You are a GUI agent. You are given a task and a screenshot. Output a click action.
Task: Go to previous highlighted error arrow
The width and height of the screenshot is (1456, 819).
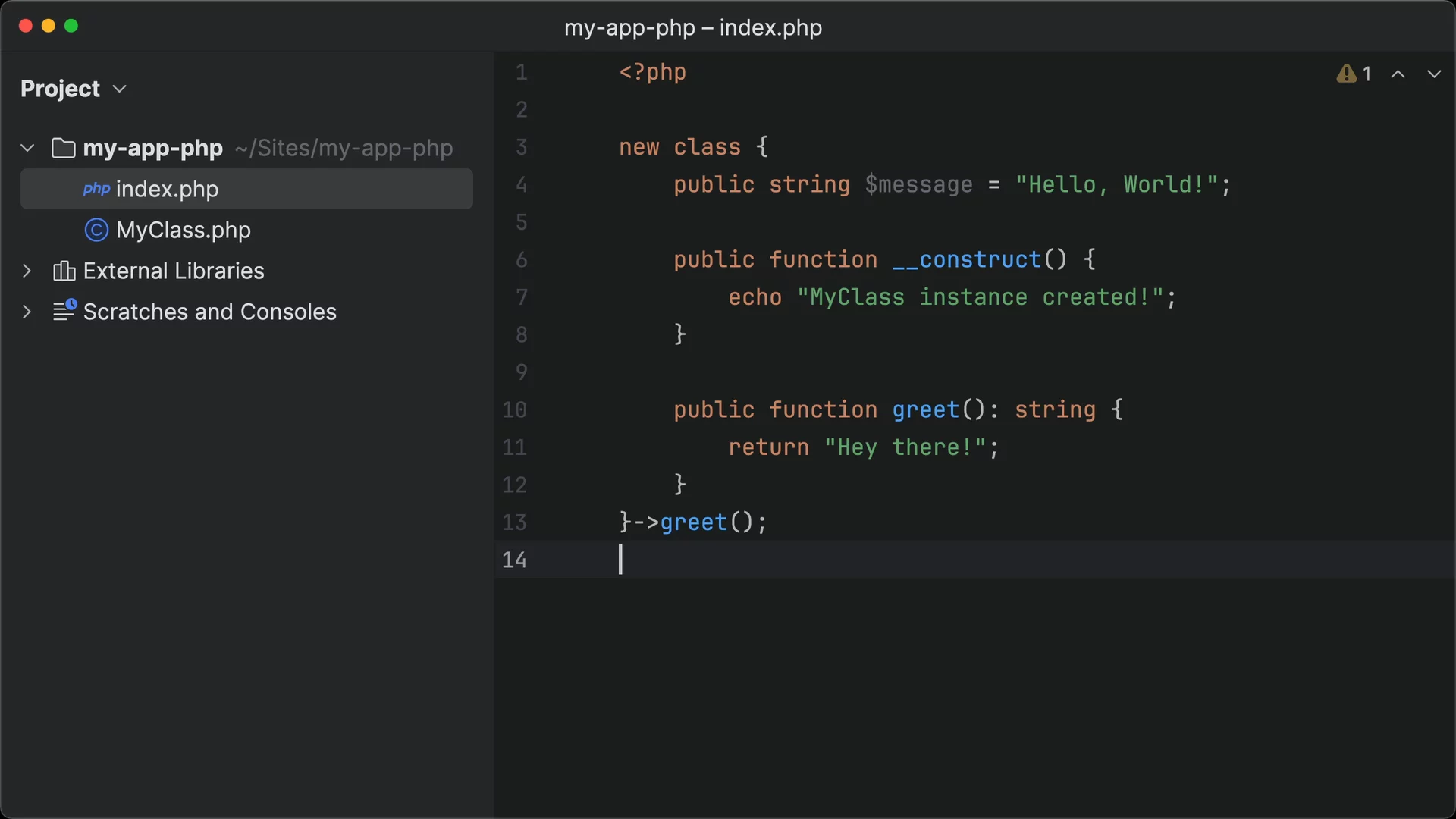(x=1398, y=74)
